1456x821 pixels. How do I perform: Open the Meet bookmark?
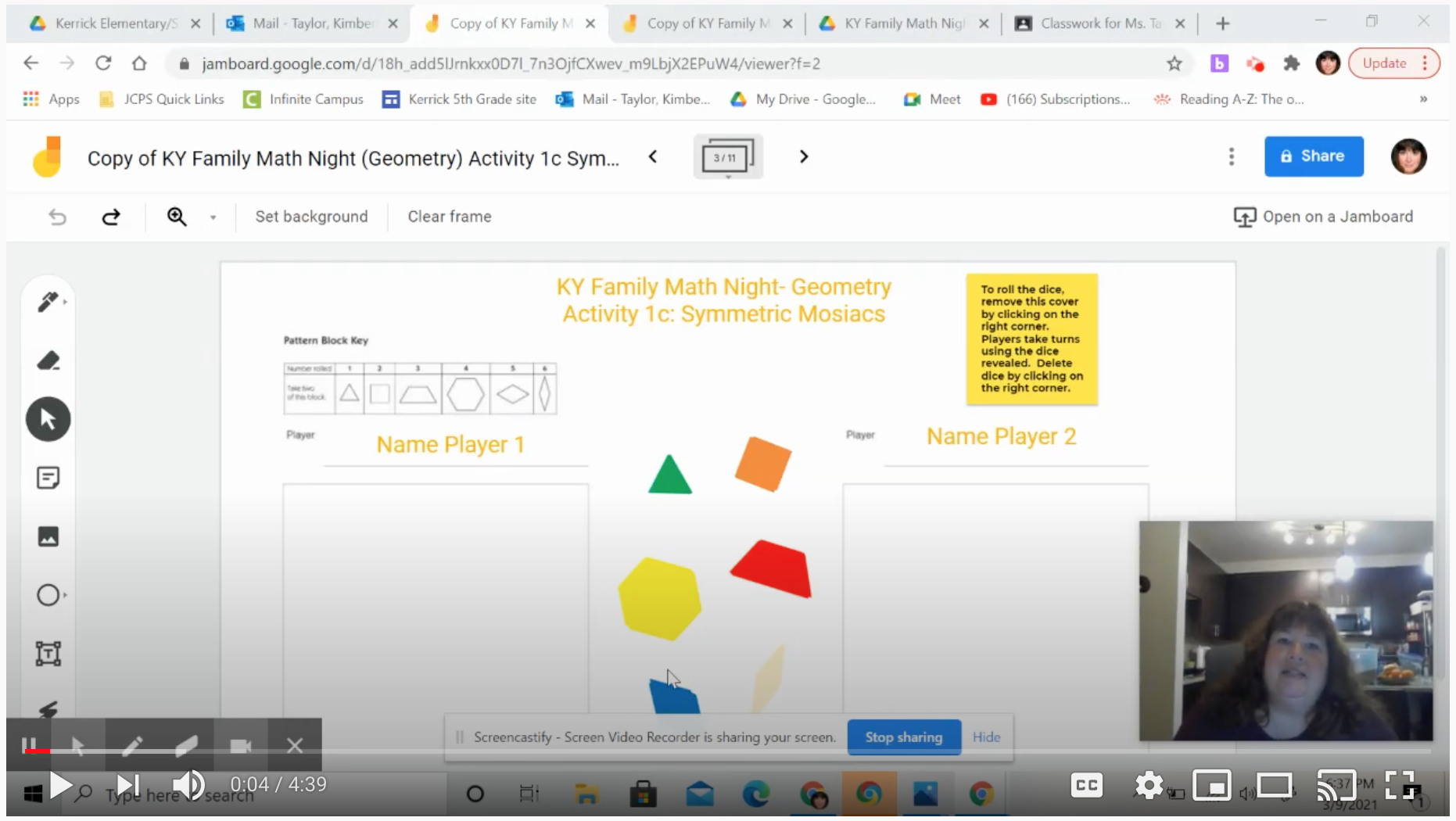(x=932, y=99)
